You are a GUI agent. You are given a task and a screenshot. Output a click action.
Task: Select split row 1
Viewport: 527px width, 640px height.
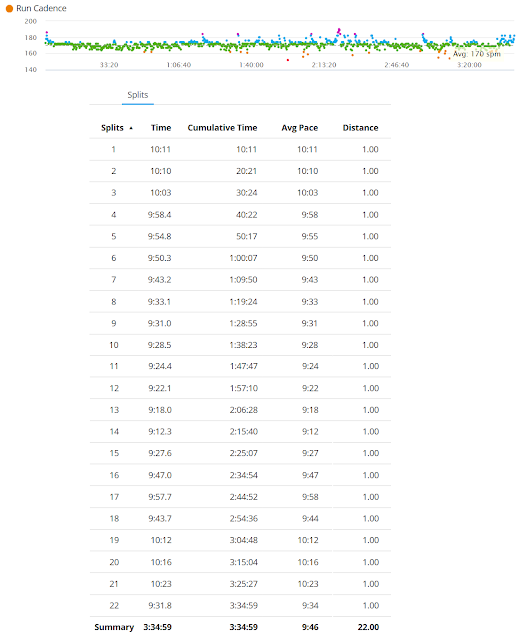[240, 149]
